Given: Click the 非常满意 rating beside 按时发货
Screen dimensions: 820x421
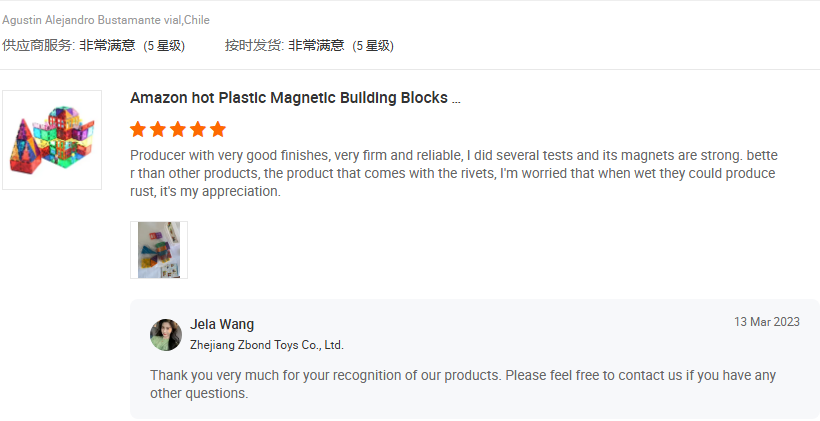Looking at the screenshot, I should (316, 45).
